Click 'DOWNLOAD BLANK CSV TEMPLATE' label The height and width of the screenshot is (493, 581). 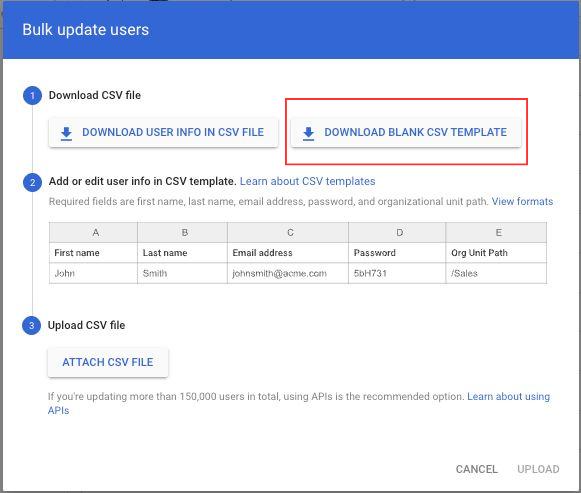click(x=415, y=132)
